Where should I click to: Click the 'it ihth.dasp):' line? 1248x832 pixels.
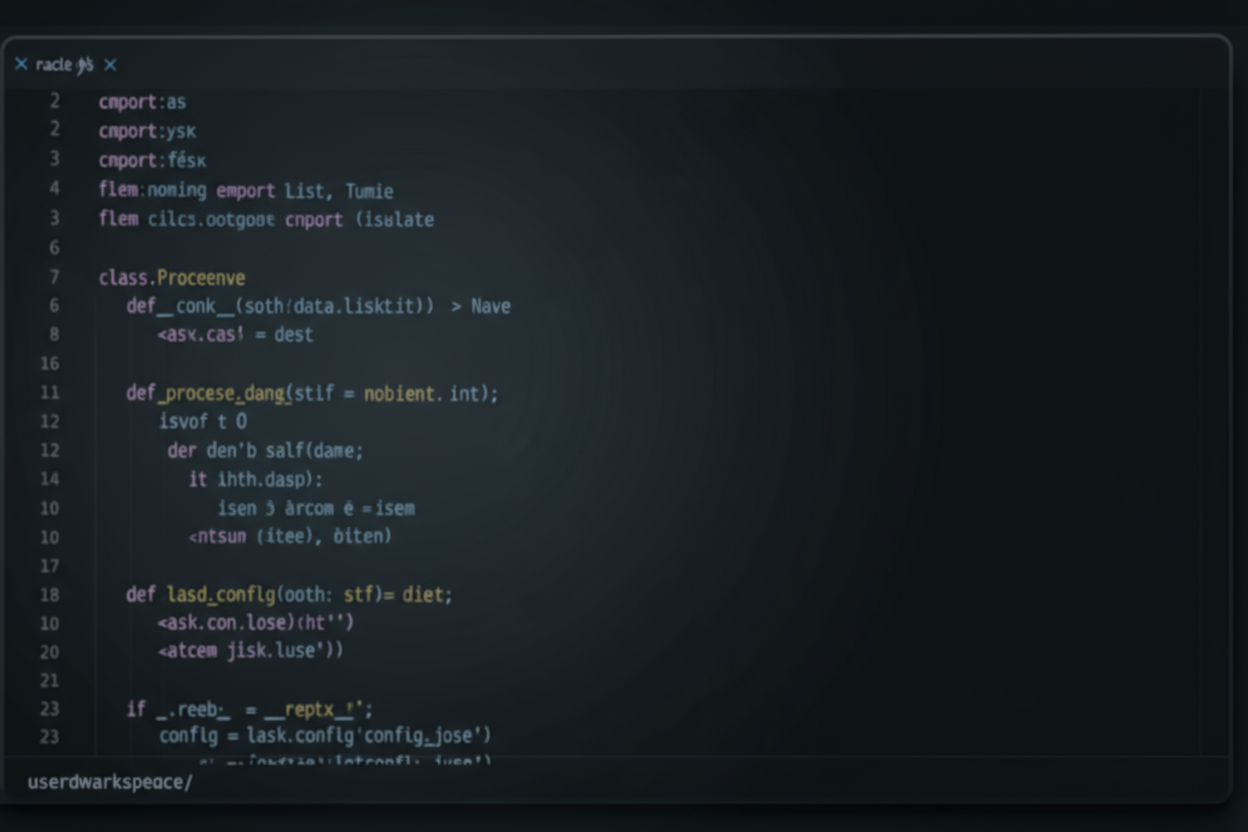click(256, 480)
